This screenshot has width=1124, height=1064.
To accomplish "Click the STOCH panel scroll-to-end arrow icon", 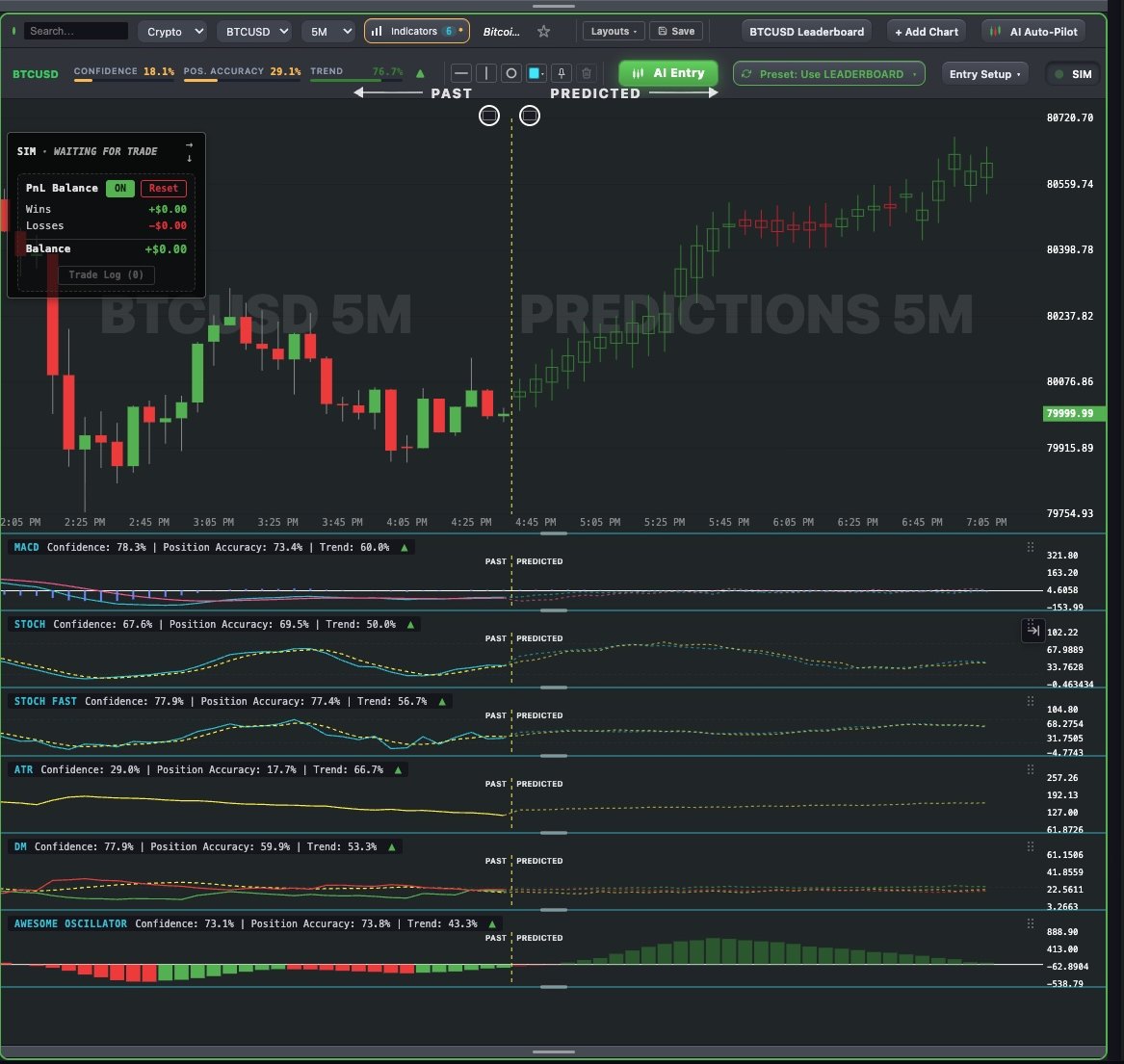I will click(1033, 631).
